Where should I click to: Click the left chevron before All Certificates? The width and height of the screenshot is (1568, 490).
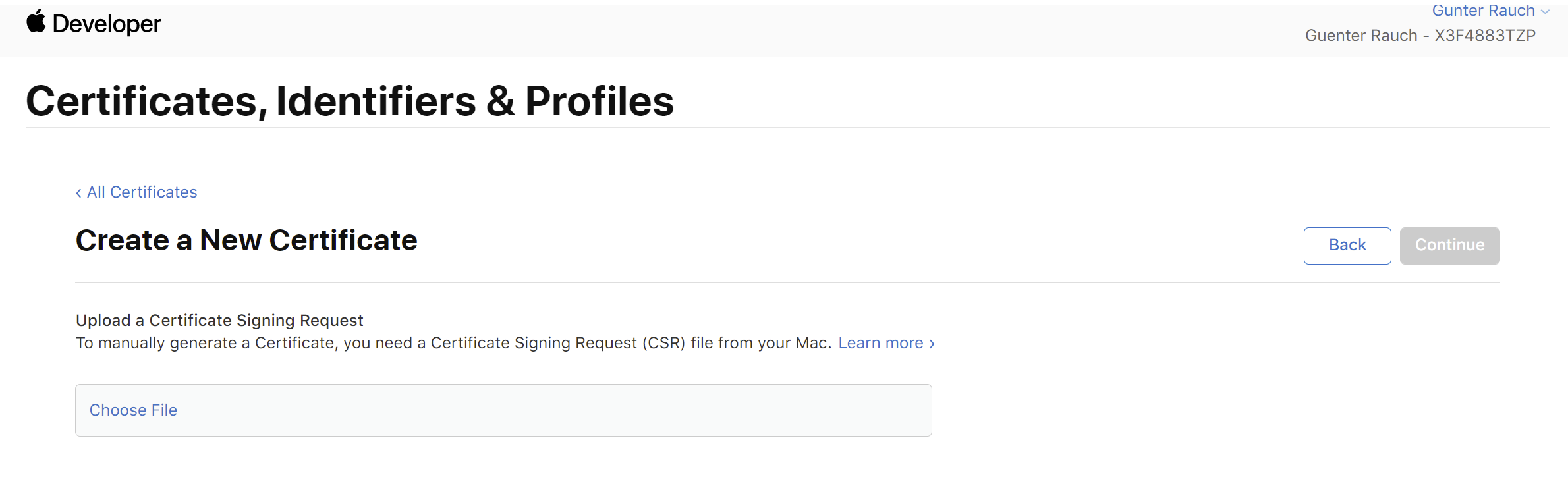pyautogui.click(x=78, y=193)
